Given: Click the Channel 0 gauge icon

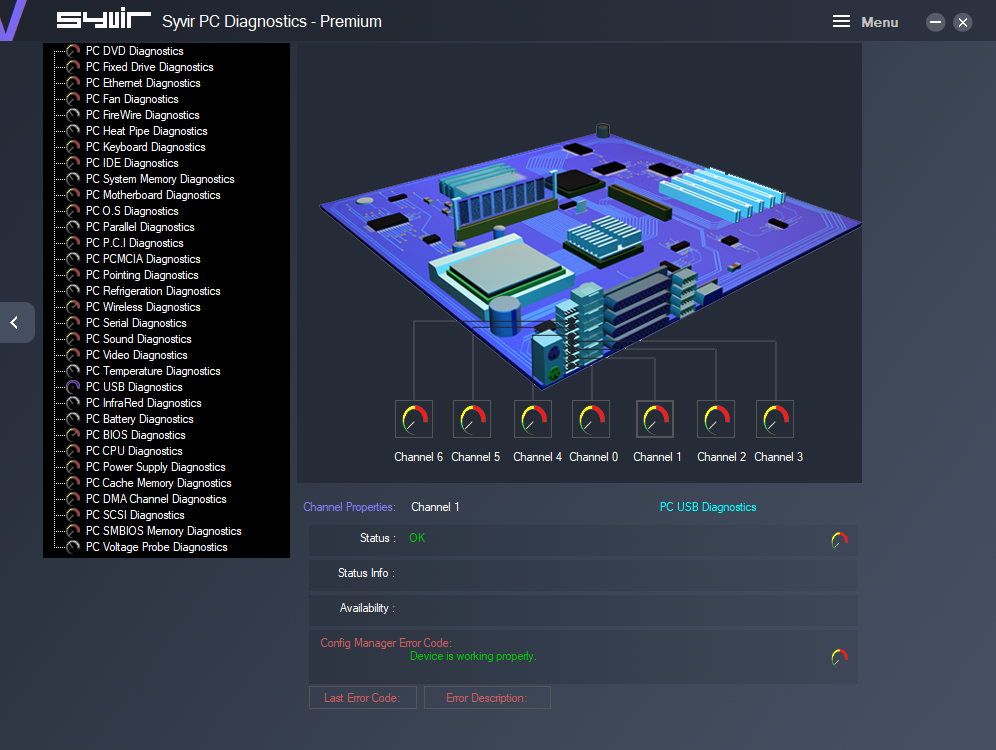Looking at the screenshot, I should point(591,419).
